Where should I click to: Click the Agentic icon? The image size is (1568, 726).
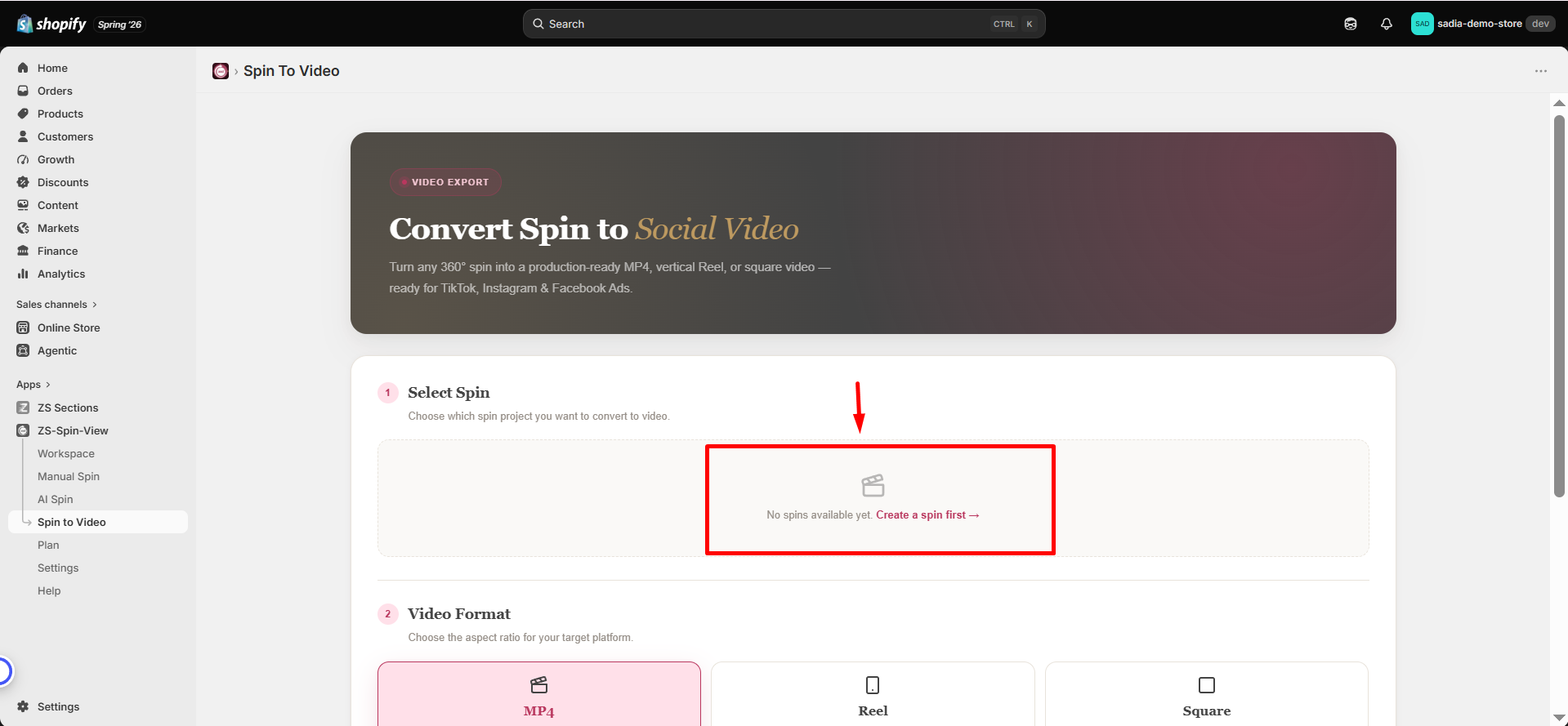(x=23, y=350)
